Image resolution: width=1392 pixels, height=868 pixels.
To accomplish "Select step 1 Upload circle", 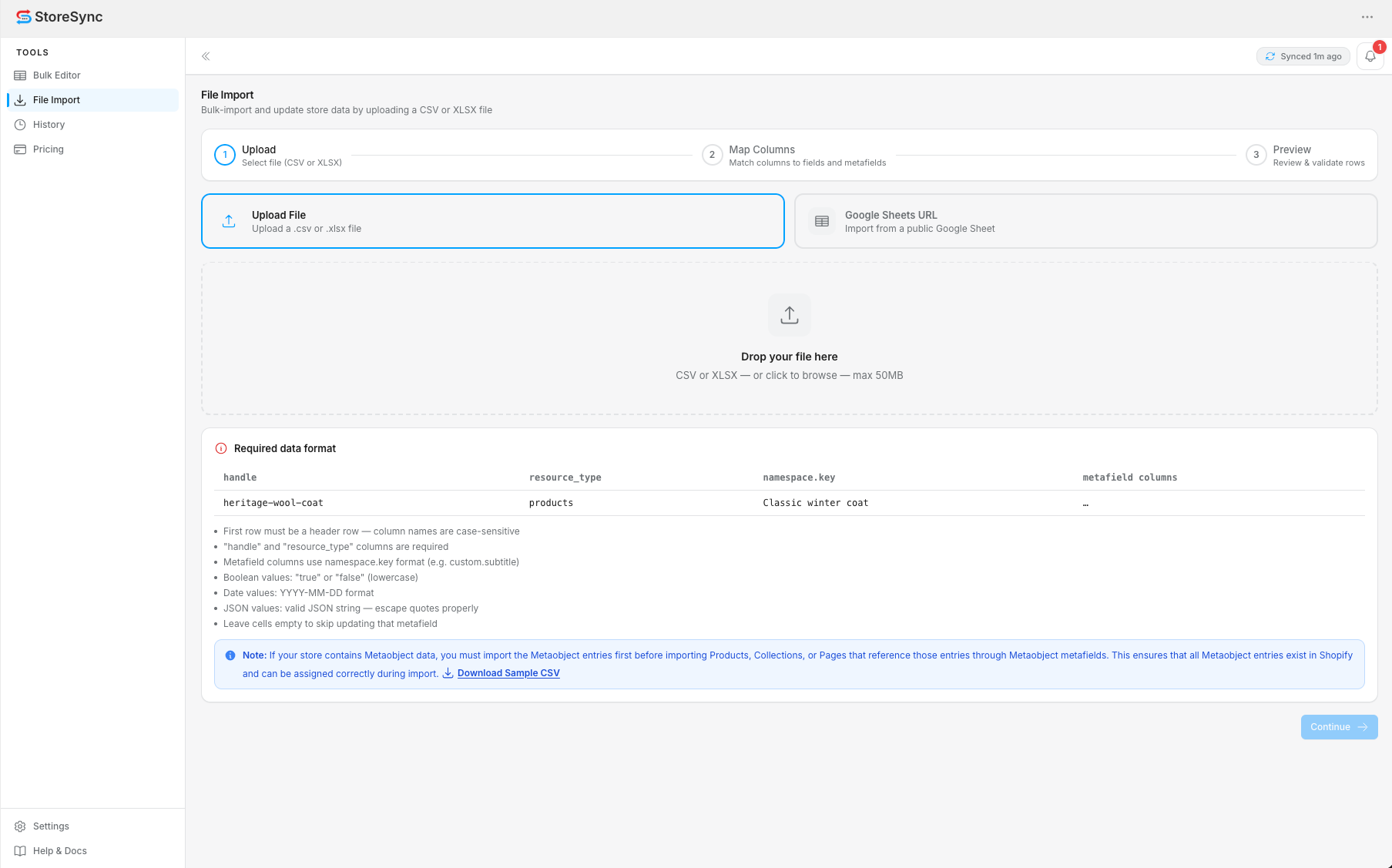I will (x=225, y=155).
